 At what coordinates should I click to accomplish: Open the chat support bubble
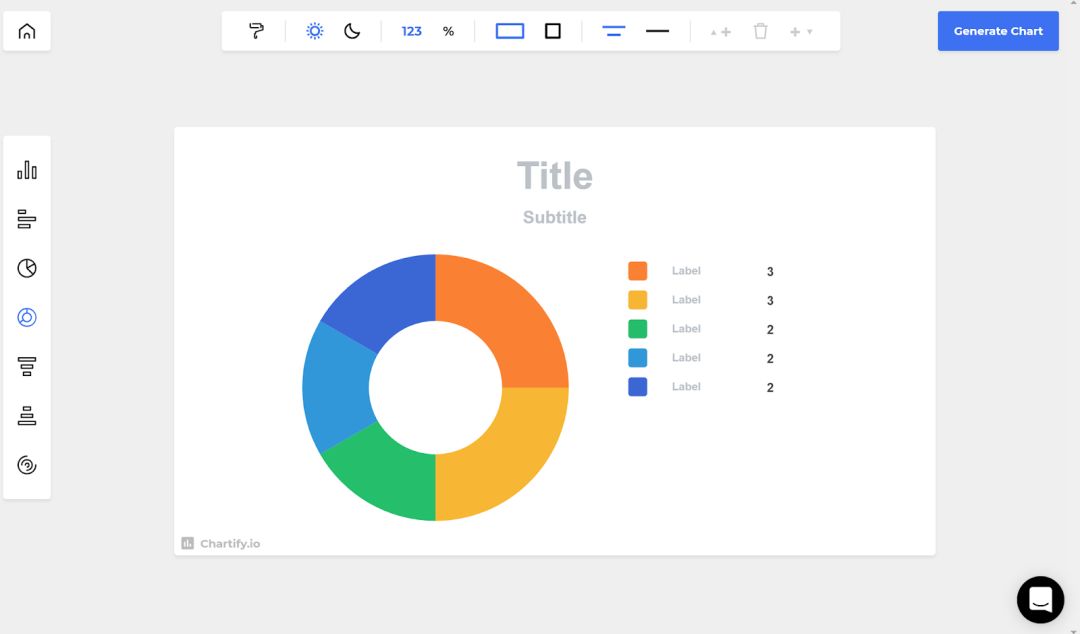(x=1040, y=600)
